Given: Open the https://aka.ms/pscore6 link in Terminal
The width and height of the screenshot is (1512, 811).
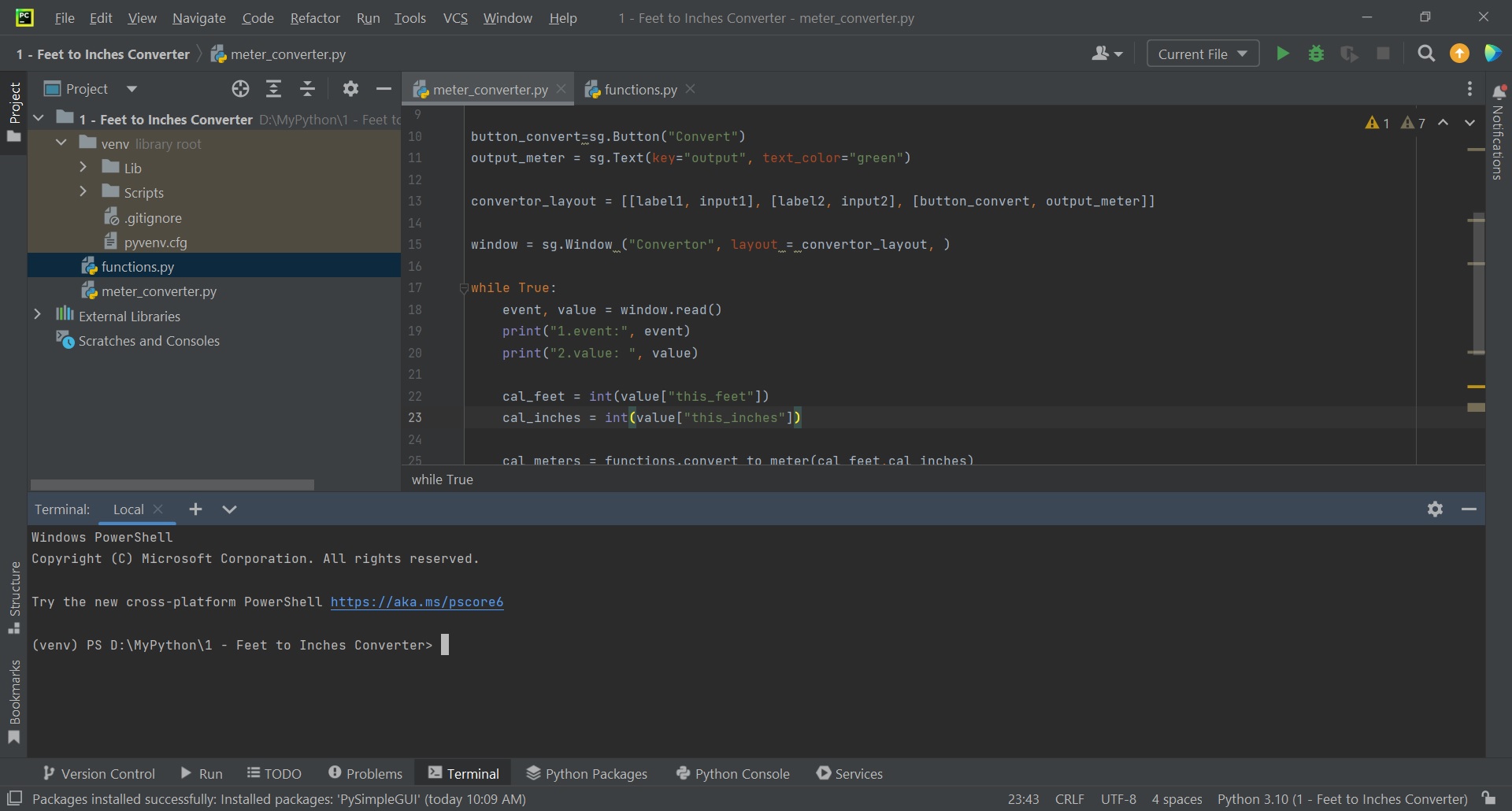Looking at the screenshot, I should coord(417,602).
